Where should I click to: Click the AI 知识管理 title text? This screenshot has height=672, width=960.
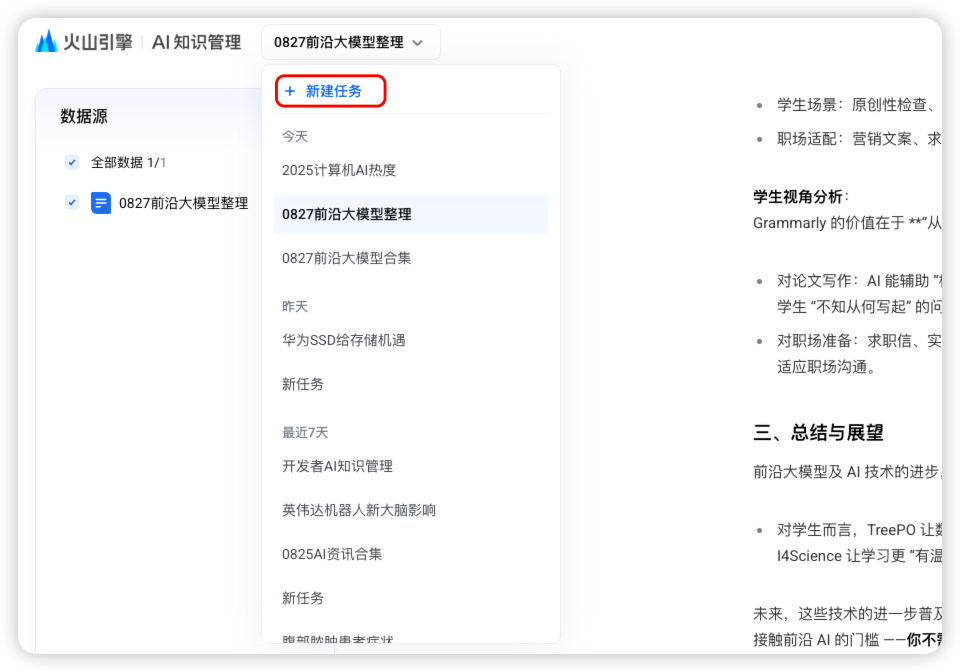coord(197,42)
